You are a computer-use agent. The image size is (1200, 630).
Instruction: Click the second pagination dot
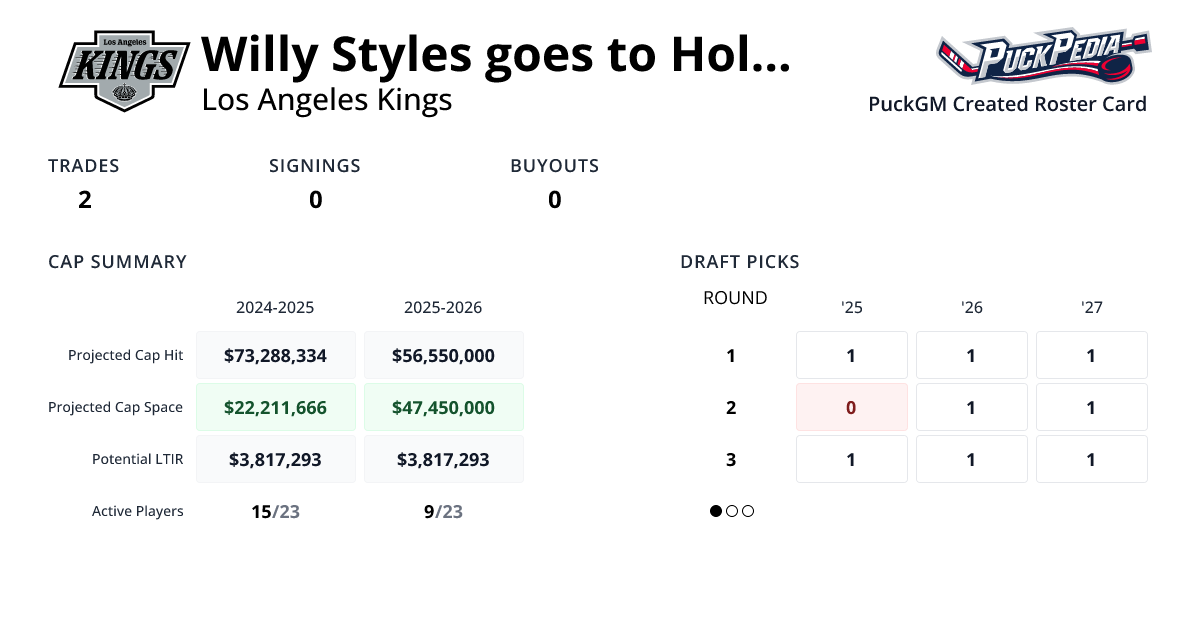coord(732,511)
